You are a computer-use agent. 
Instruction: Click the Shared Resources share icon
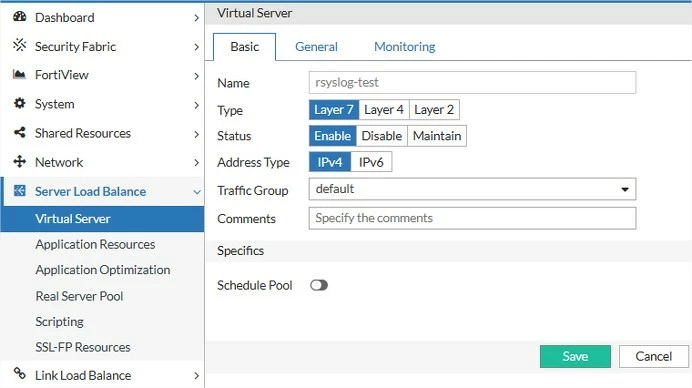click(19, 132)
